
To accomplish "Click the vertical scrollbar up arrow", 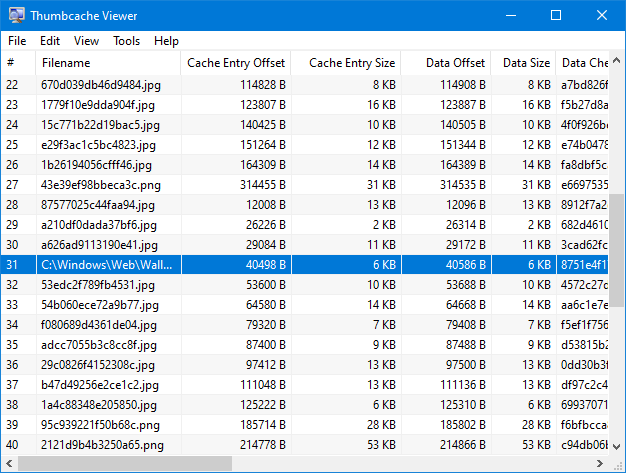I will 617,61.
